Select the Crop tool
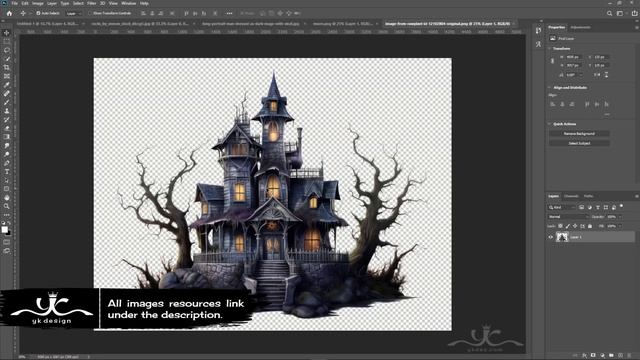640x360 pixels. point(7,67)
